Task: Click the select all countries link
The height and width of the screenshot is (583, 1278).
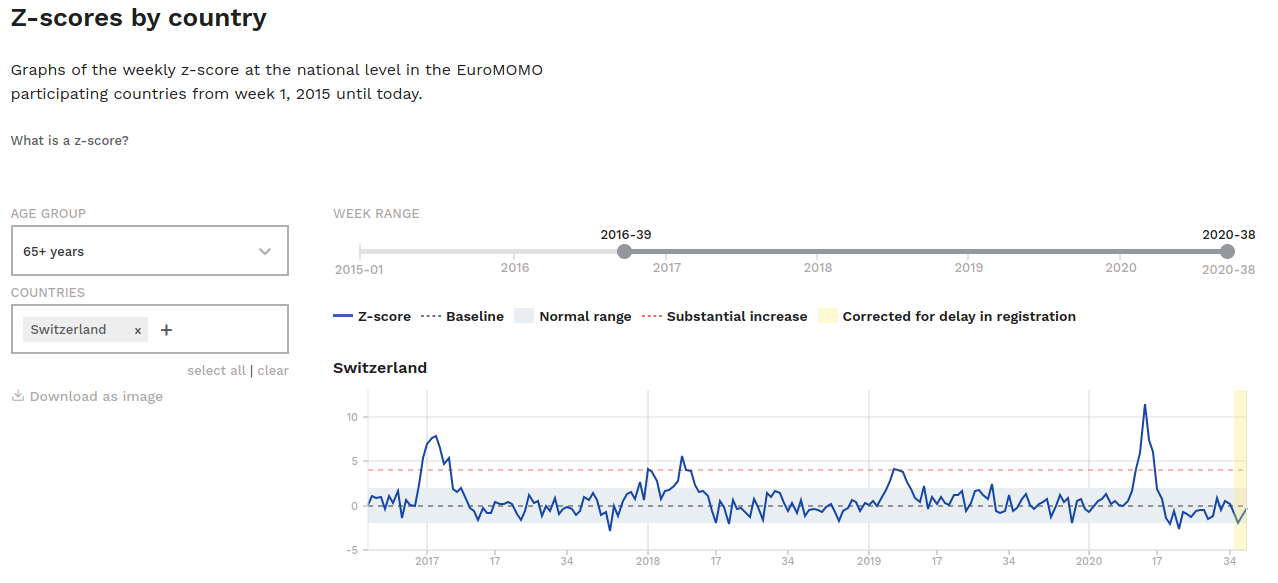Action: coord(215,371)
